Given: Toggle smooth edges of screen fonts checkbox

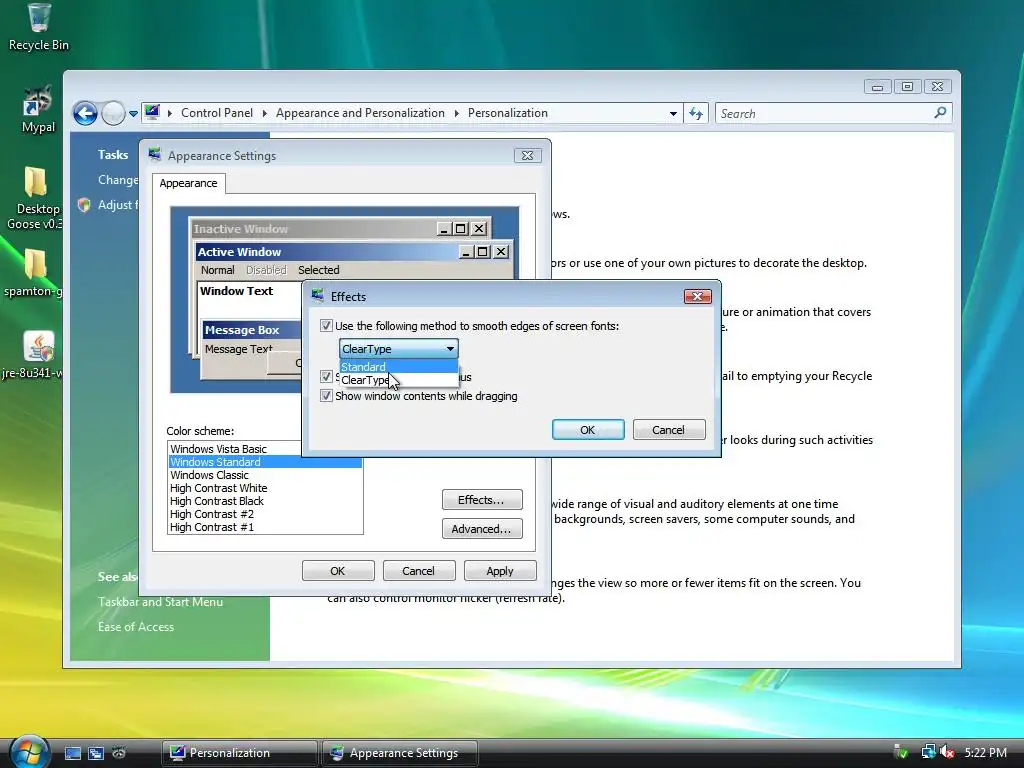Looking at the screenshot, I should coord(326,325).
